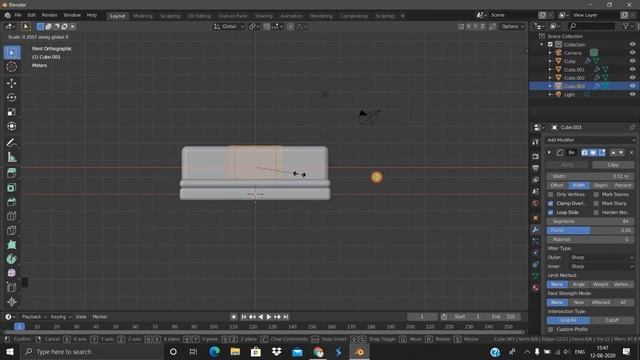Click the modifier Copy button
Image resolution: width=640 pixels, height=360 pixels.
coord(613,165)
